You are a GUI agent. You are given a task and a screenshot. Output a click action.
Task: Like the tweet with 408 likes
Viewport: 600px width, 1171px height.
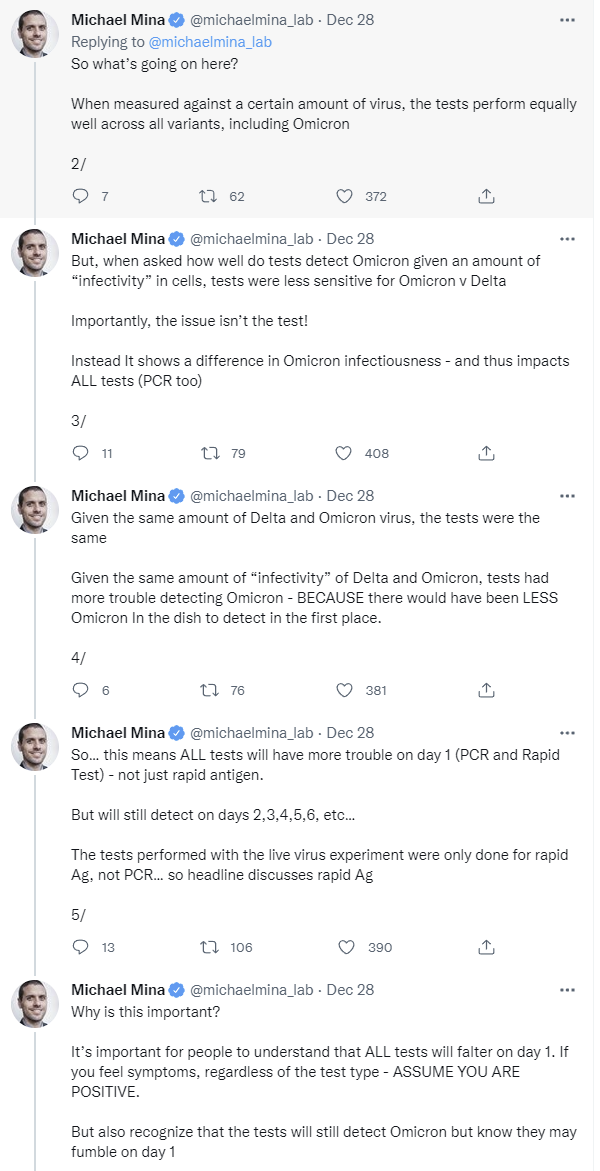click(x=345, y=453)
